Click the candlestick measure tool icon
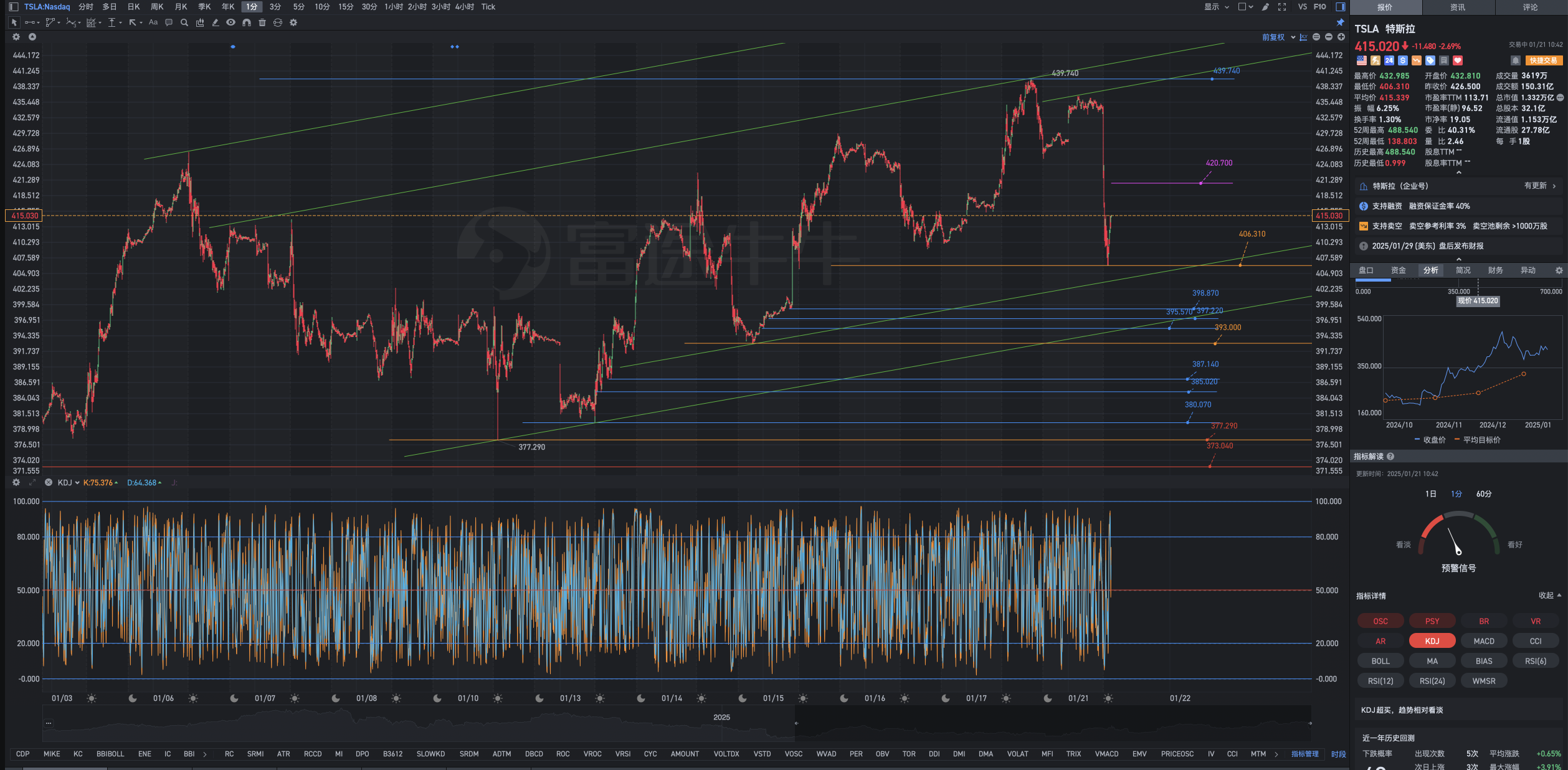1568x770 pixels. pyautogui.click(x=200, y=22)
